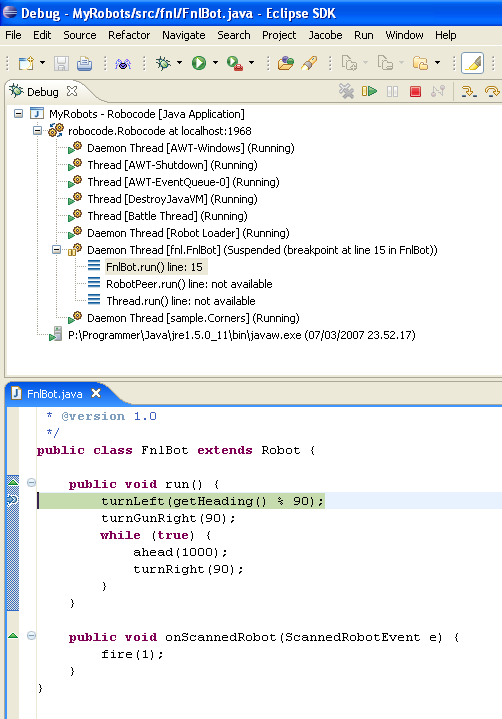Click the New file wizard icon
The width and height of the screenshot is (502, 719).
click(26, 63)
